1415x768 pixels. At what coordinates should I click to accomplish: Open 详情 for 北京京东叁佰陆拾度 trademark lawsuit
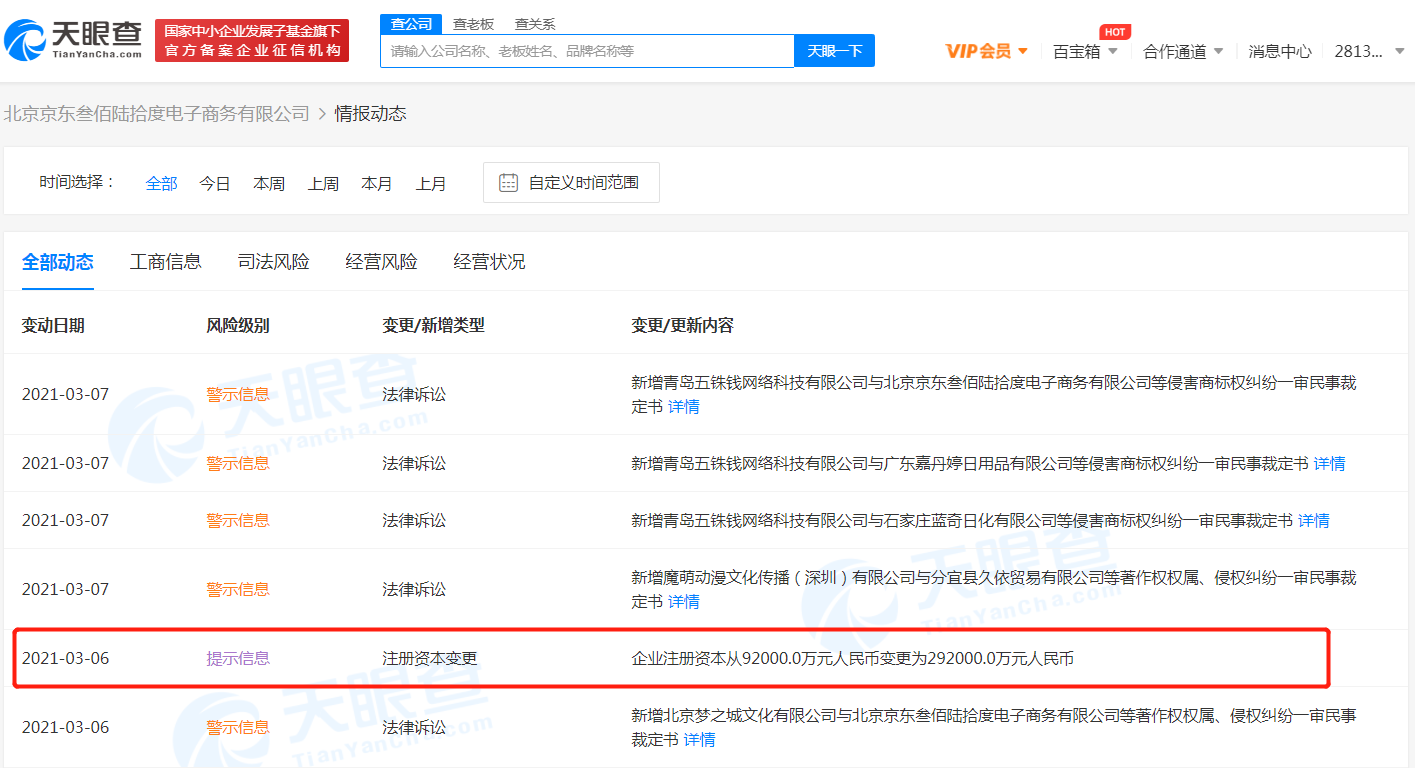[x=684, y=406]
